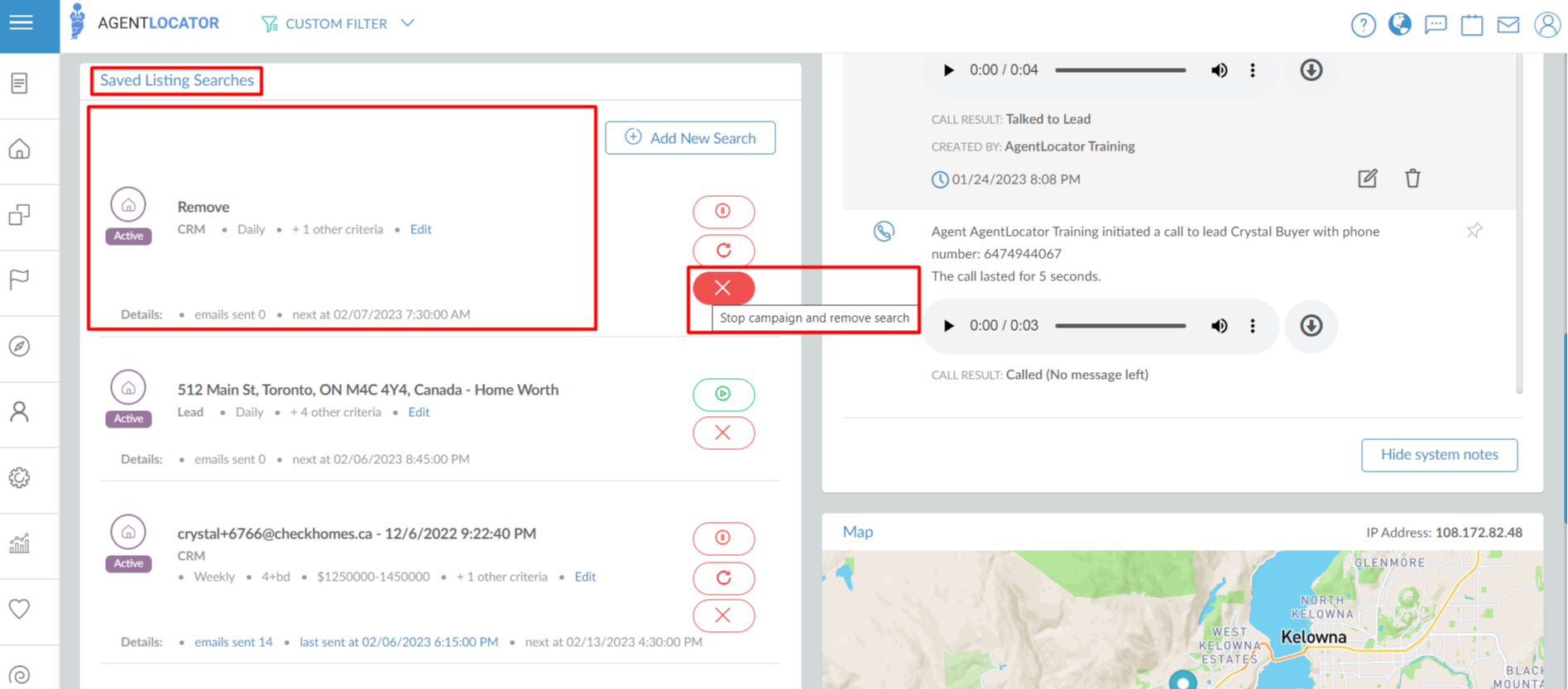
Task: Click the notes panel scrollbar
Action: point(1519,223)
